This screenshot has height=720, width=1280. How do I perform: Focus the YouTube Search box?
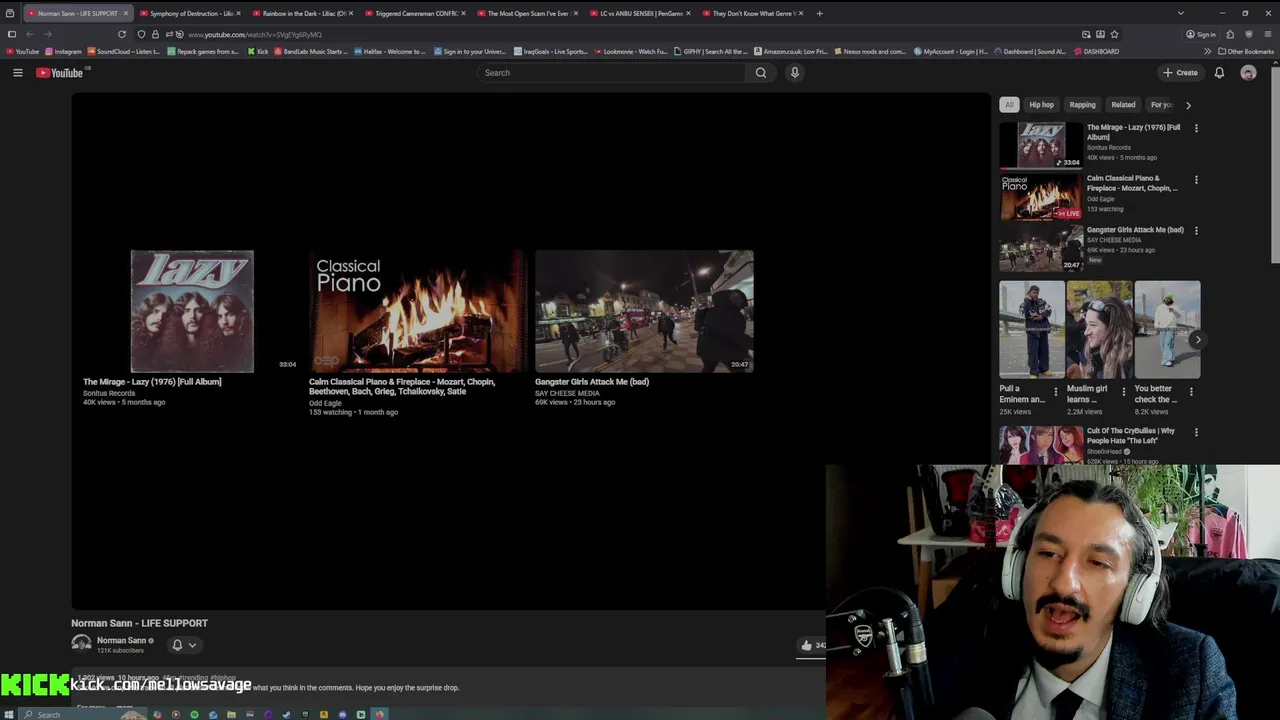[612, 73]
